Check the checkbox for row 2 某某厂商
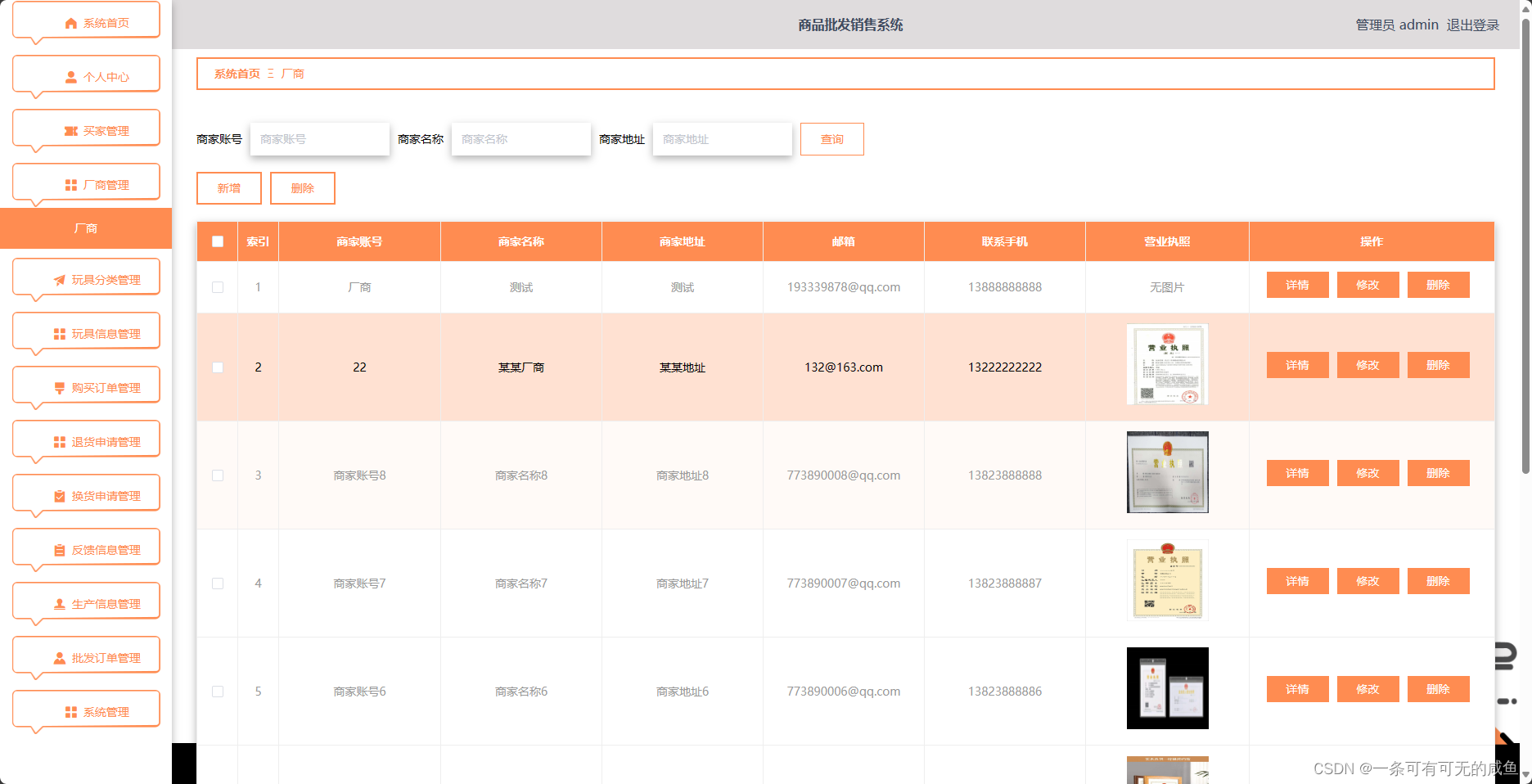This screenshot has width=1532, height=784. 218,367
